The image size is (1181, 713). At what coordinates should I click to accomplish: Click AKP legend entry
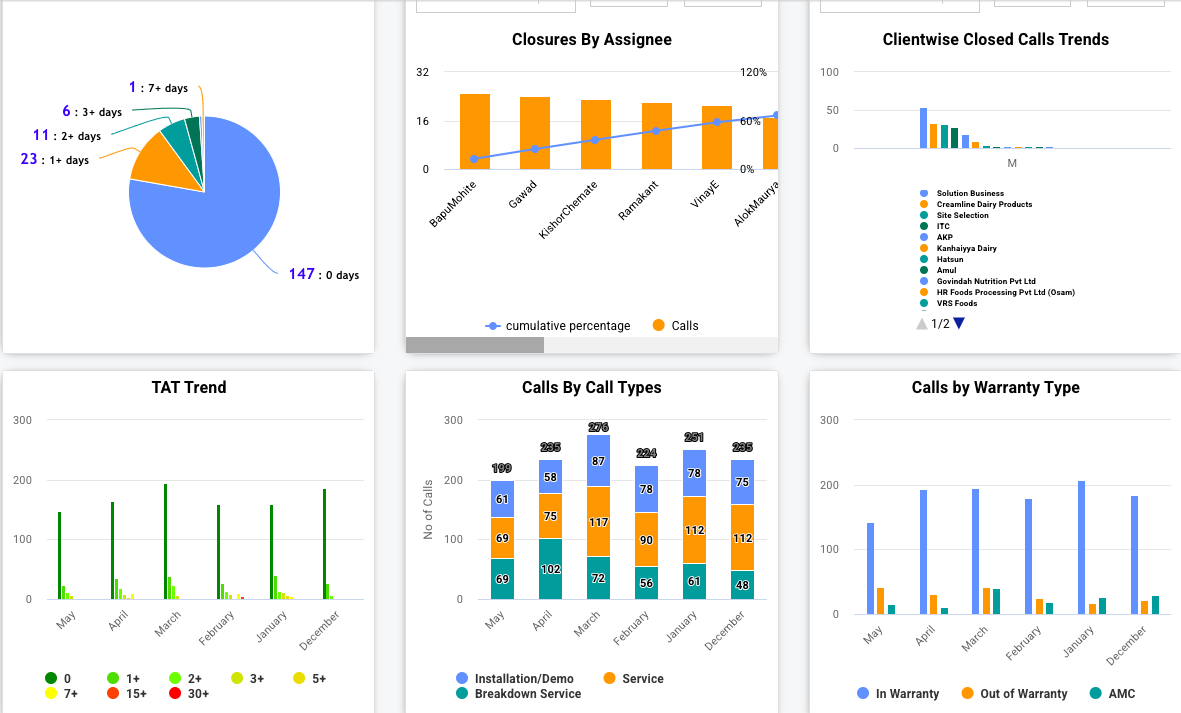click(x=936, y=237)
